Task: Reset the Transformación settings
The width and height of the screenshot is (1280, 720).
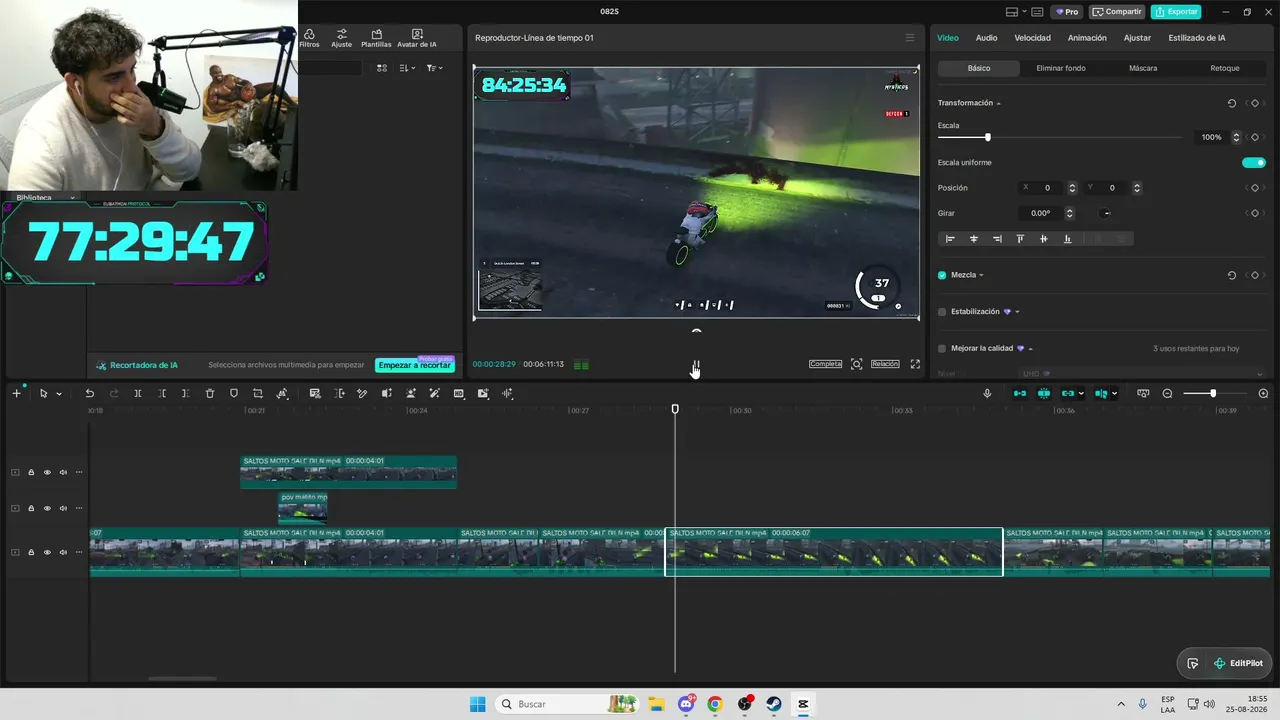Action: coord(1232,103)
